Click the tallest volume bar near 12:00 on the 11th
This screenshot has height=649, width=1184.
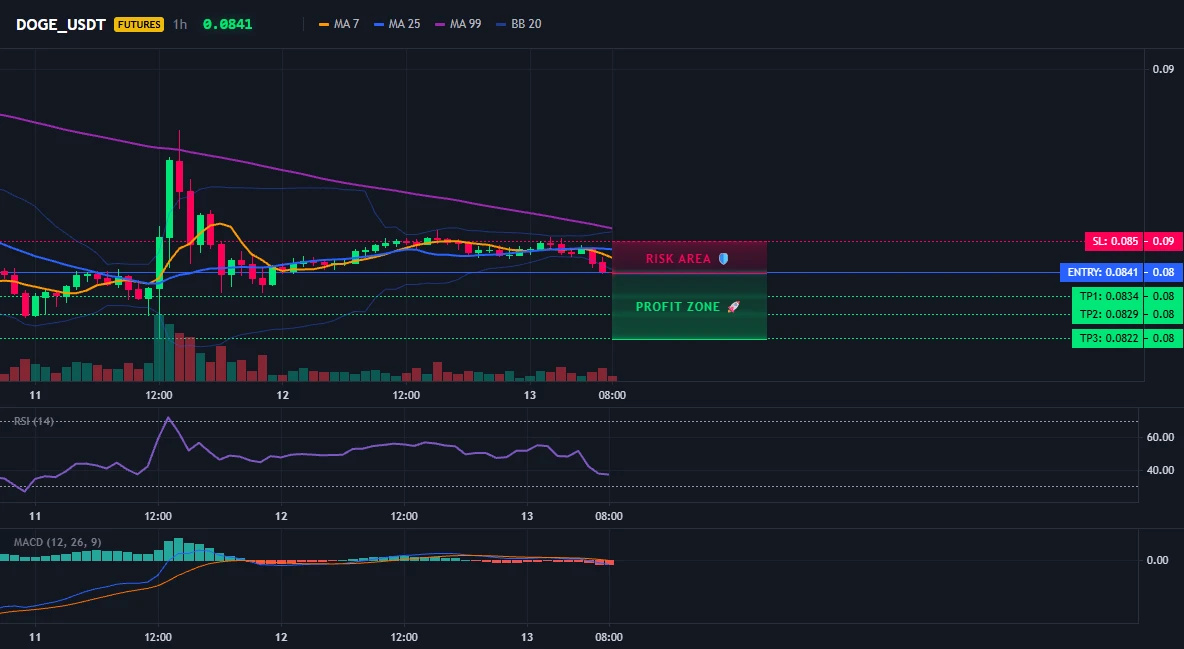pyautogui.click(x=159, y=348)
